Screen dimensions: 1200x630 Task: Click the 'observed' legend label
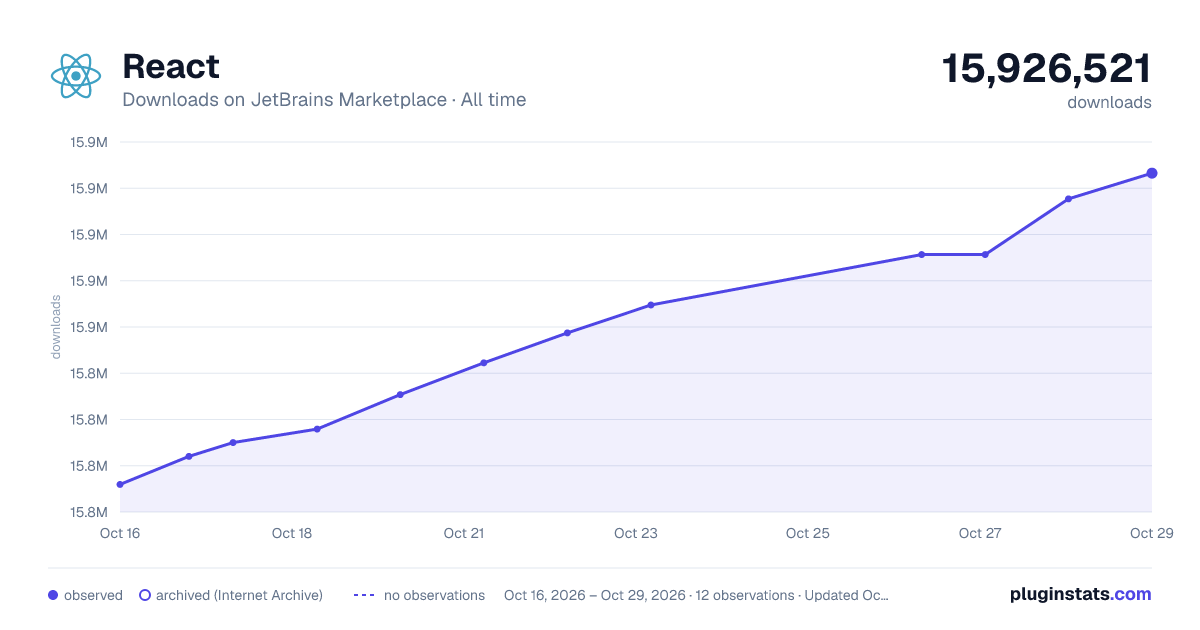click(93, 595)
